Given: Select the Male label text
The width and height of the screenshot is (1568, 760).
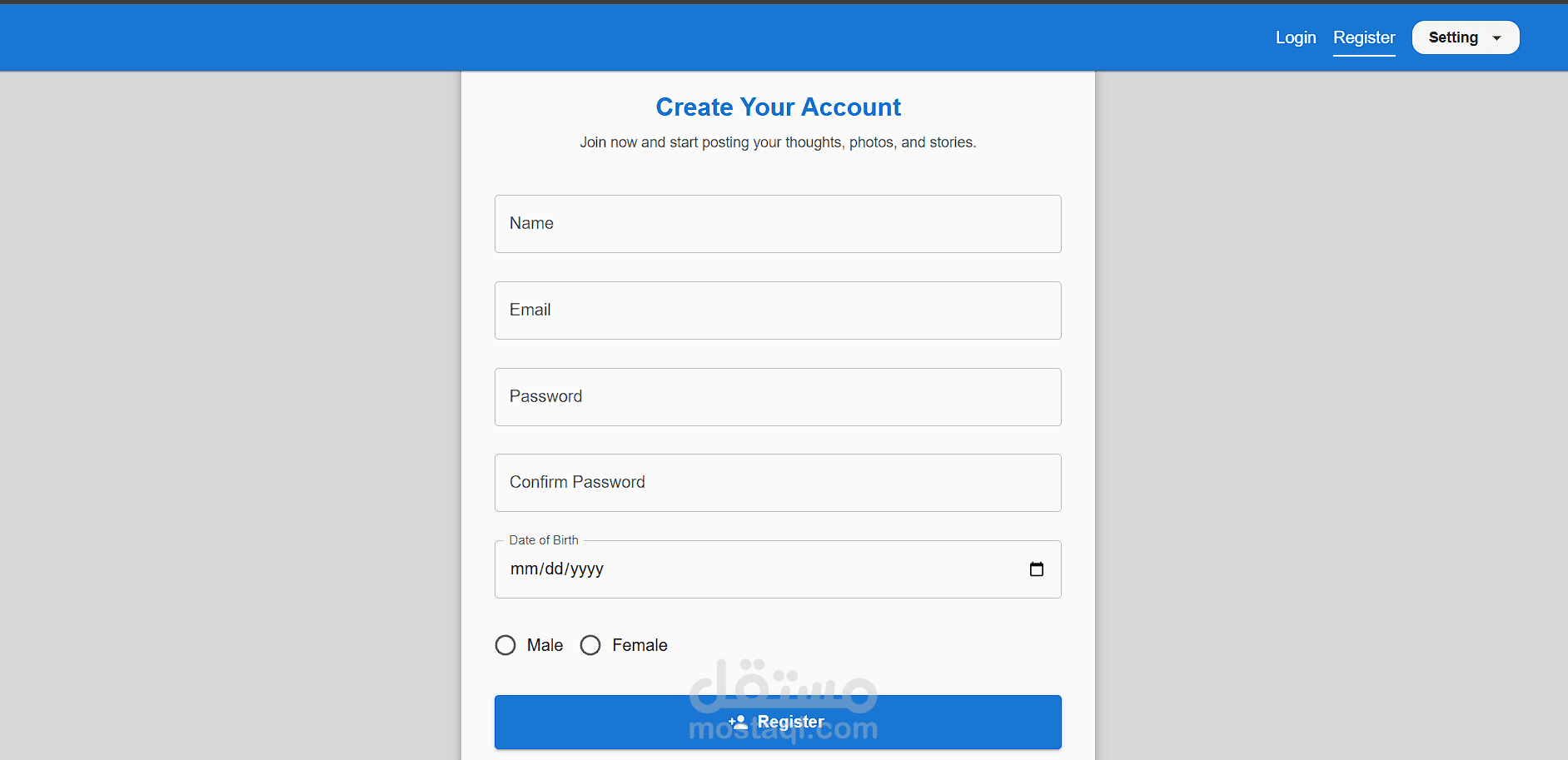Looking at the screenshot, I should point(545,645).
